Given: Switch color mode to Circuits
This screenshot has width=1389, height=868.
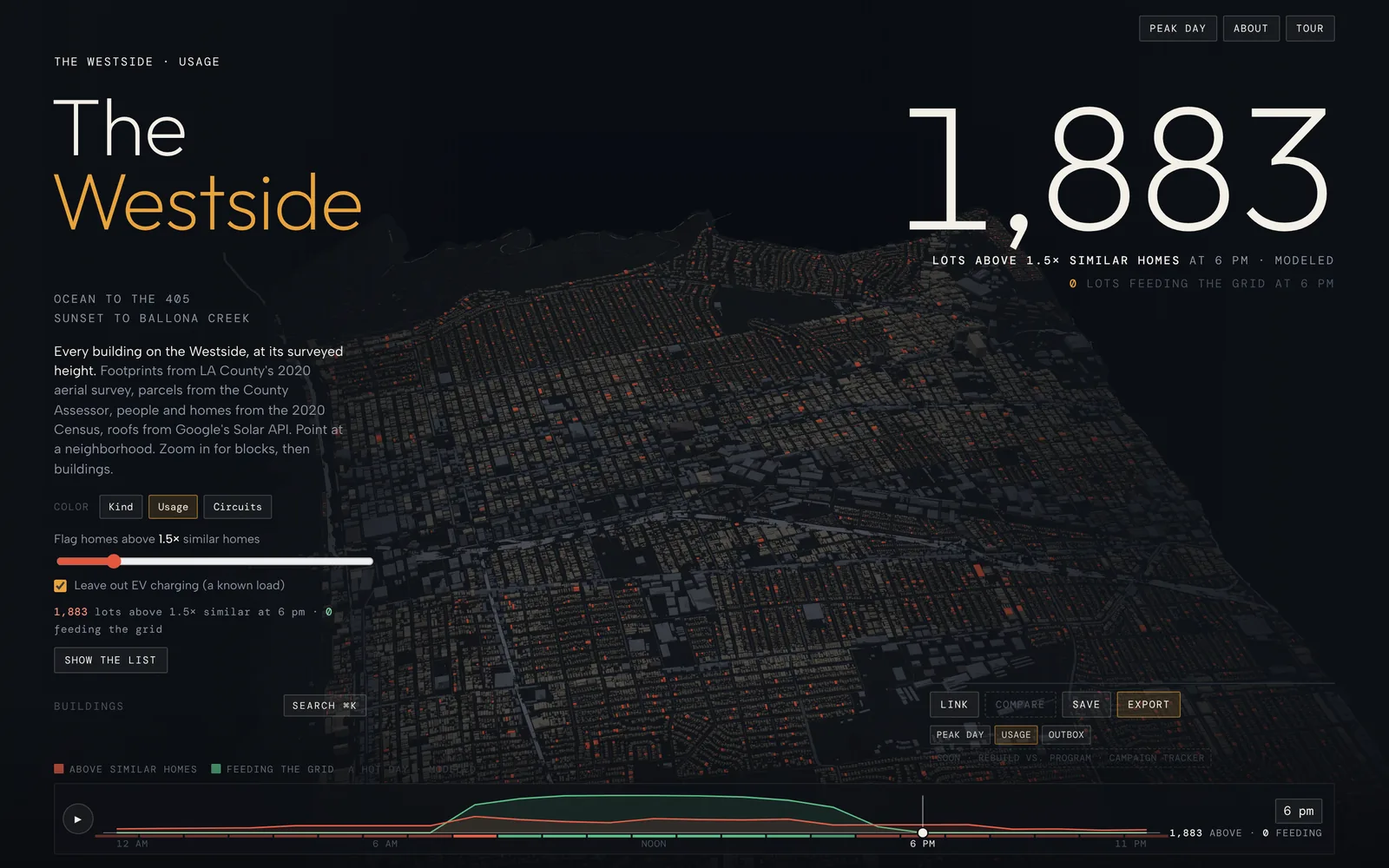Looking at the screenshot, I should coord(237,507).
